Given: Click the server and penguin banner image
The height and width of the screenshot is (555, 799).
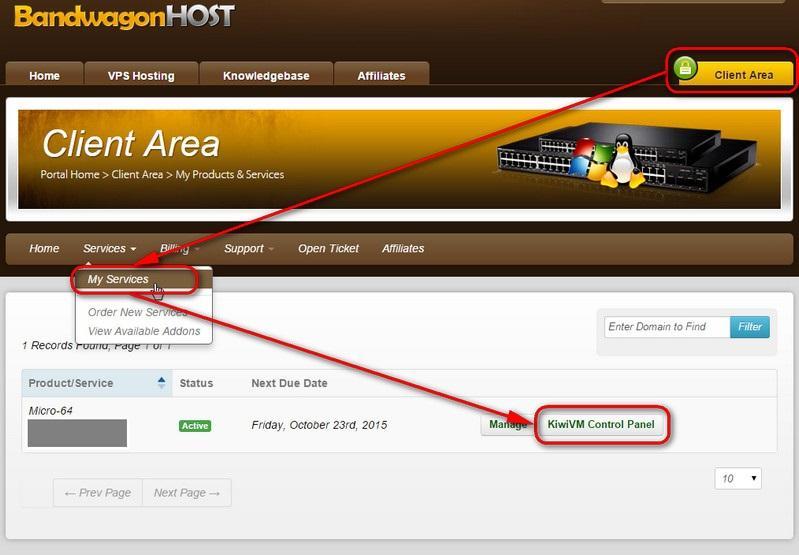Looking at the screenshot, I should (626, 156).
